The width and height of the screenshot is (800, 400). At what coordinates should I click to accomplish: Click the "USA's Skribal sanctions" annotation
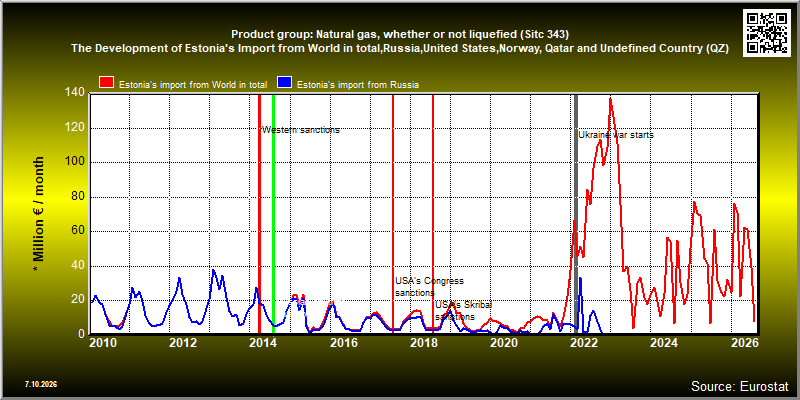click(x=463, y=311)
